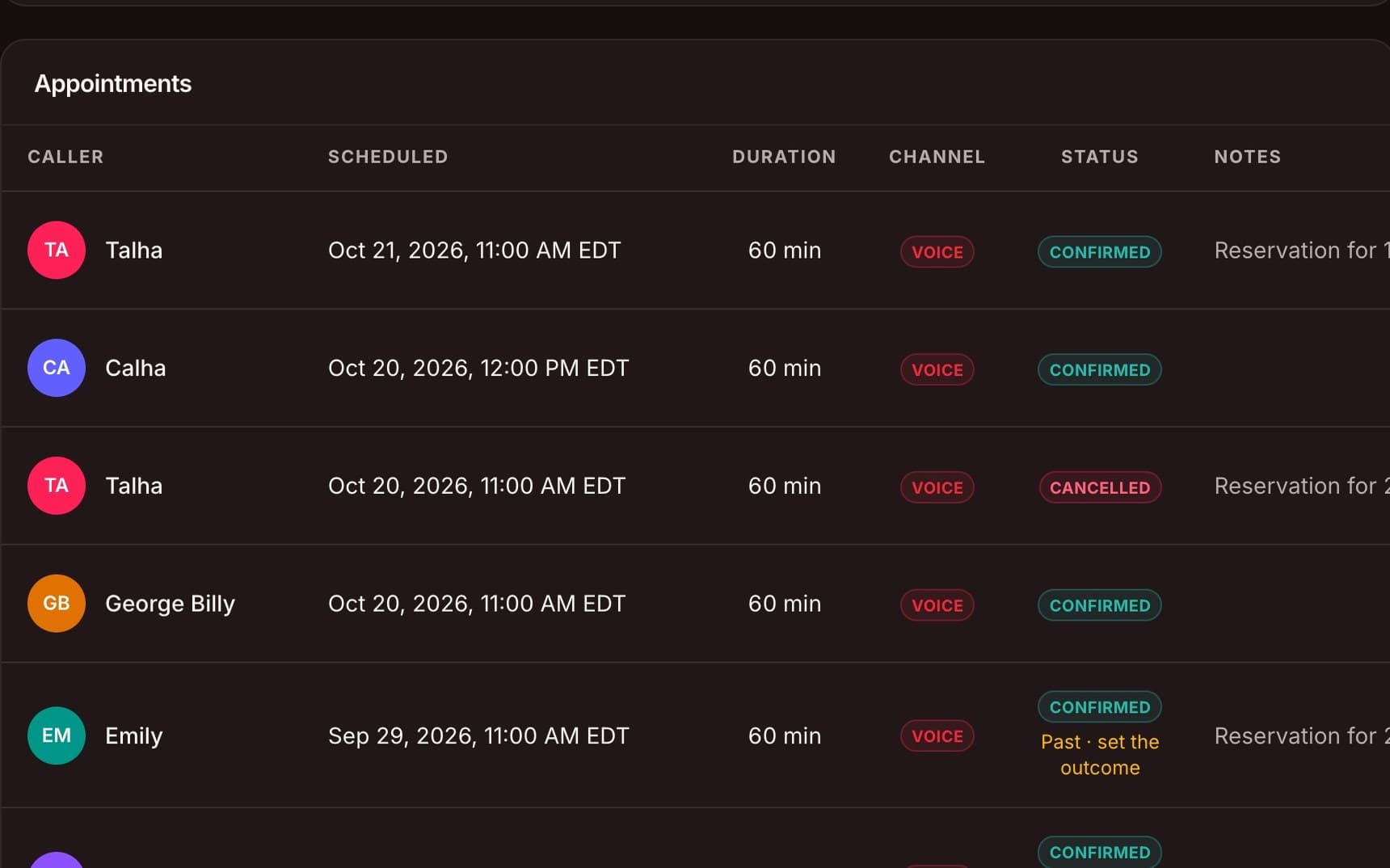Click the Confirmed status badge for Talha Oct 21
Viewport: 1390px width, 868px height.
coord(1100,251)
